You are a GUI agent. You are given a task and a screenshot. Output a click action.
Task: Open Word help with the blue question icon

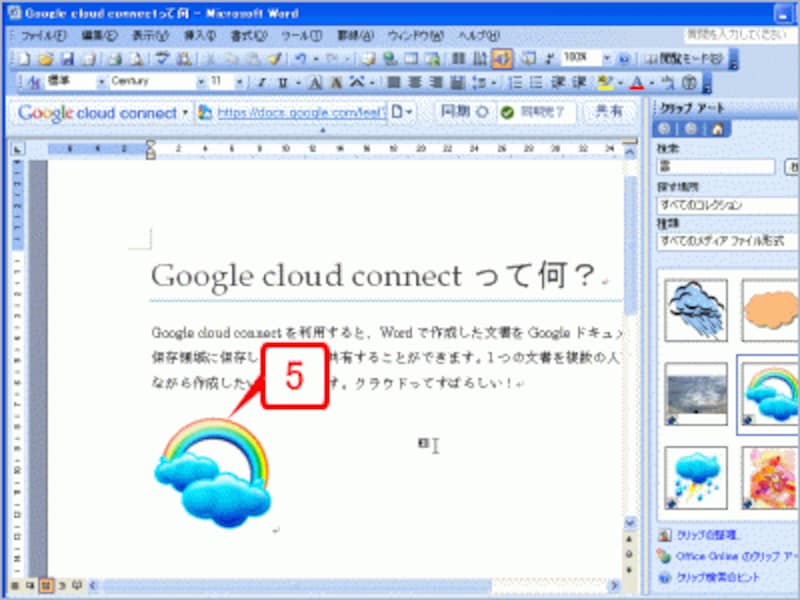tap(624, 59)
